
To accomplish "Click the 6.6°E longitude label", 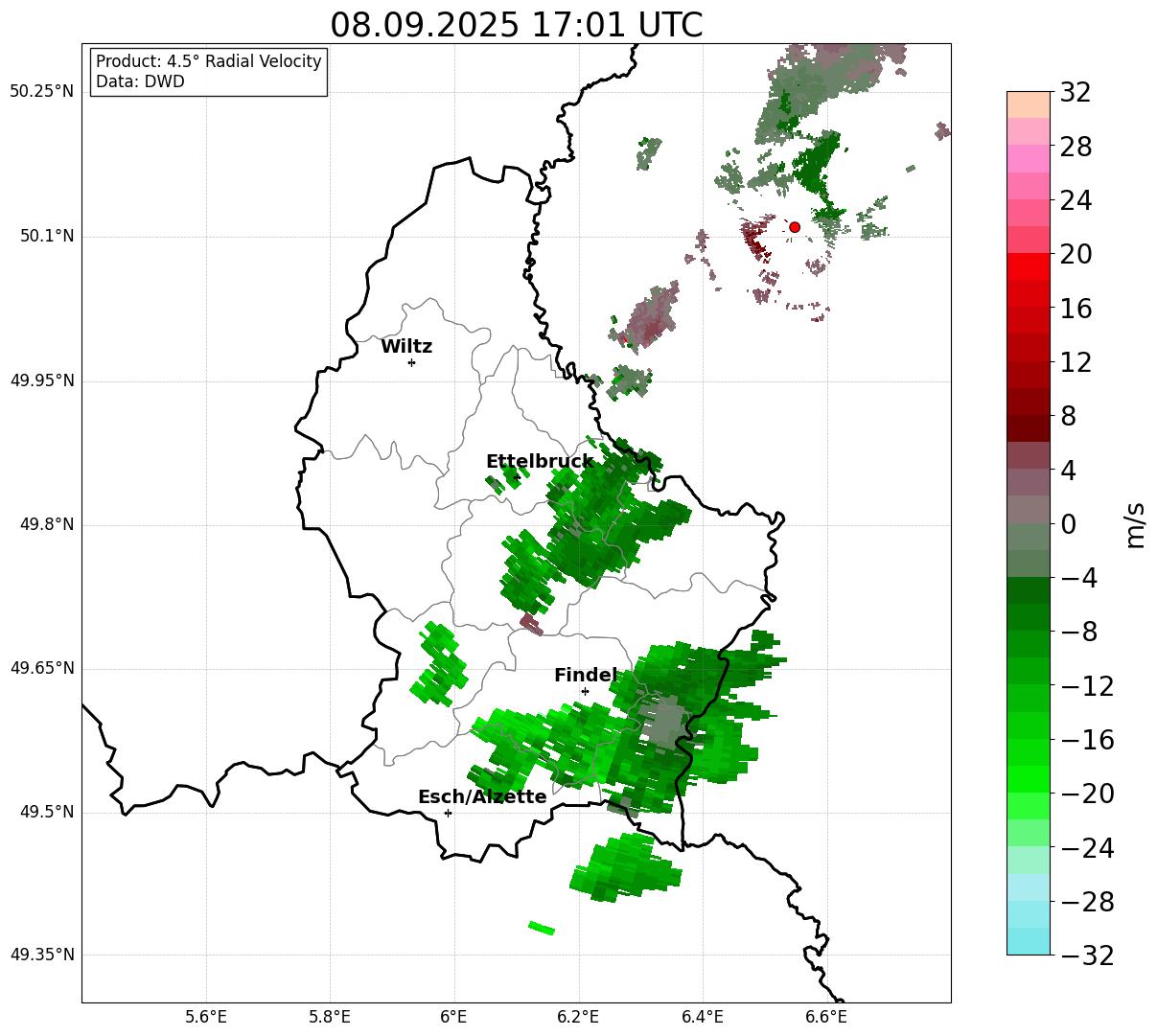I will pyautogui.click(x=826, y=1017).
